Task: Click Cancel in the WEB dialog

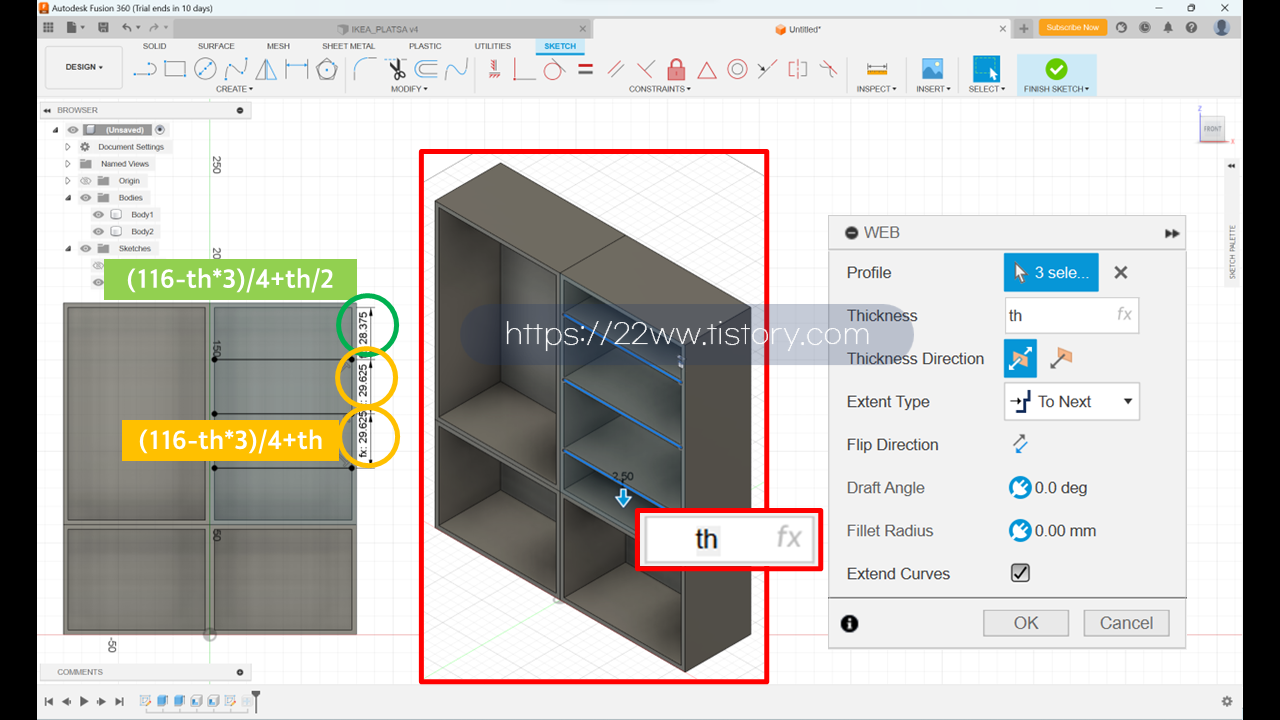Action: click(x=1126, y=623)
